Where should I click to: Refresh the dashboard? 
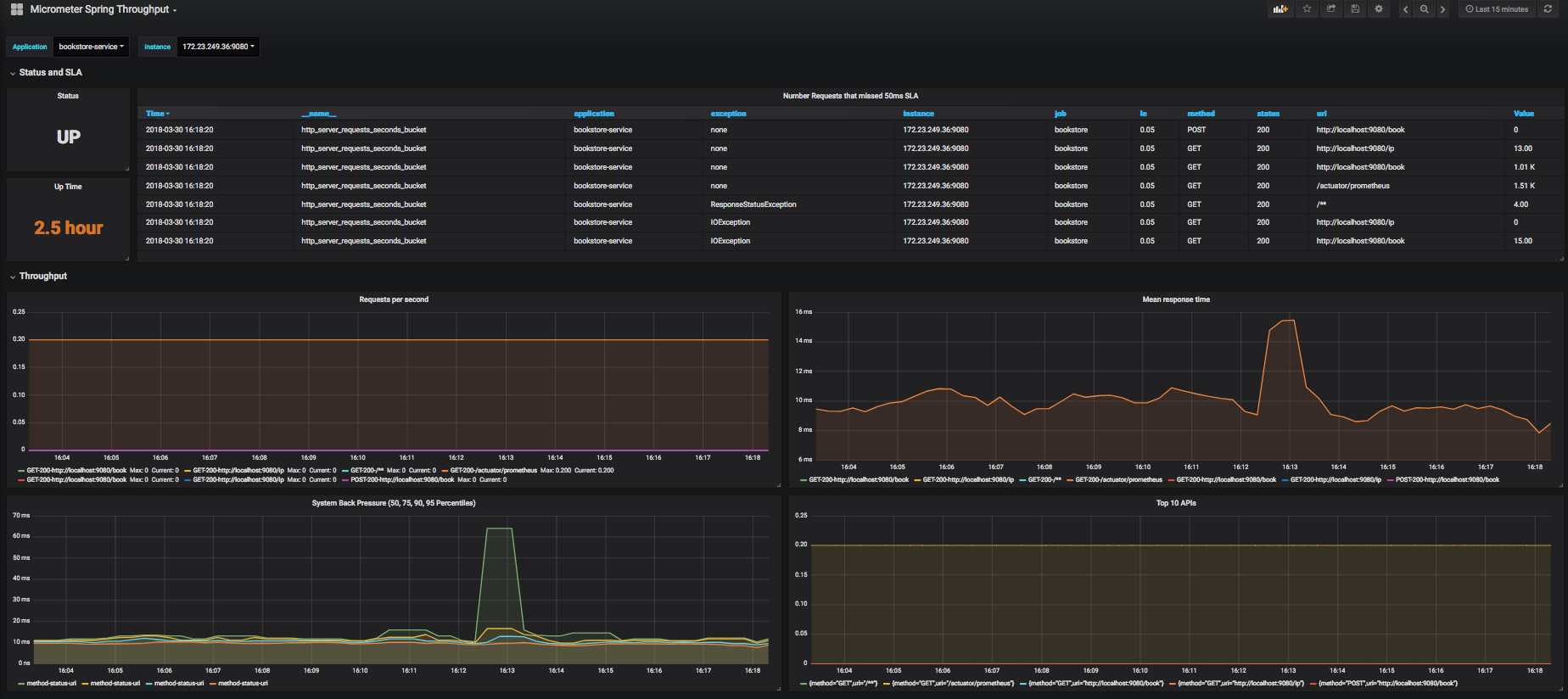(x=1548, y=9)
